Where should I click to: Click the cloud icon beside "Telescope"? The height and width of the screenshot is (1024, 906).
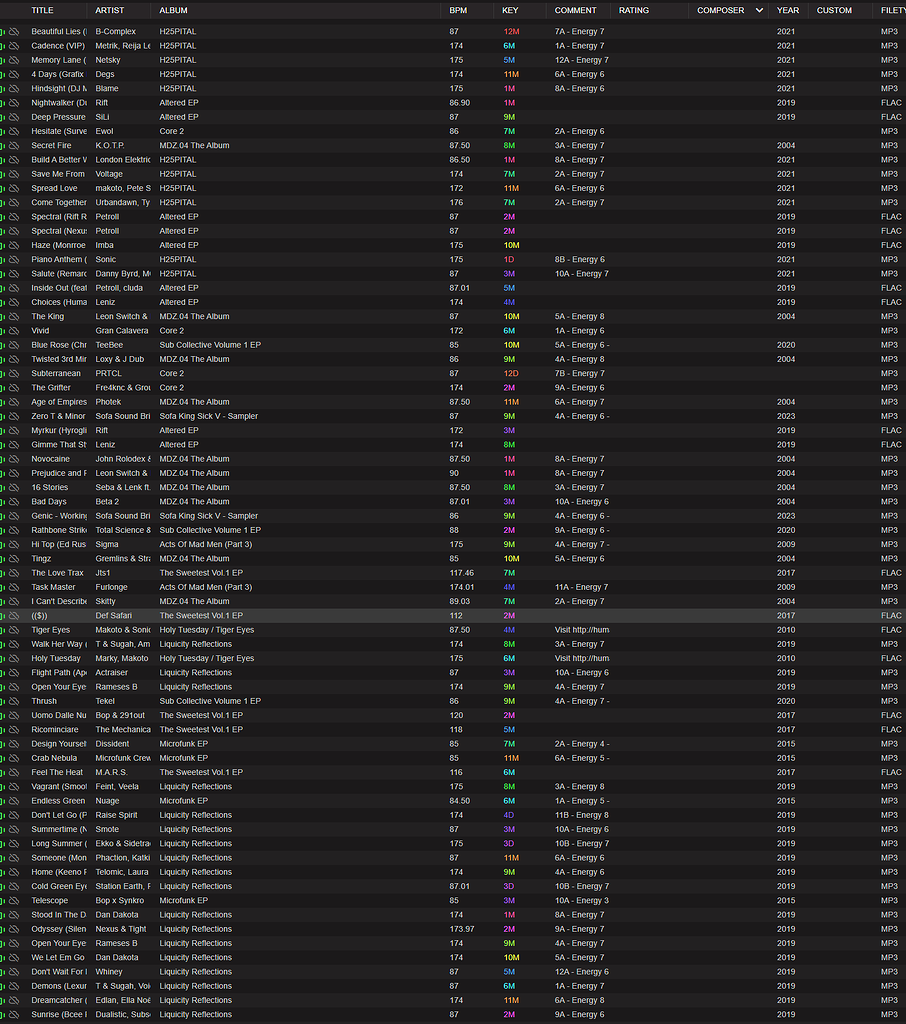[x=14, y=900]
